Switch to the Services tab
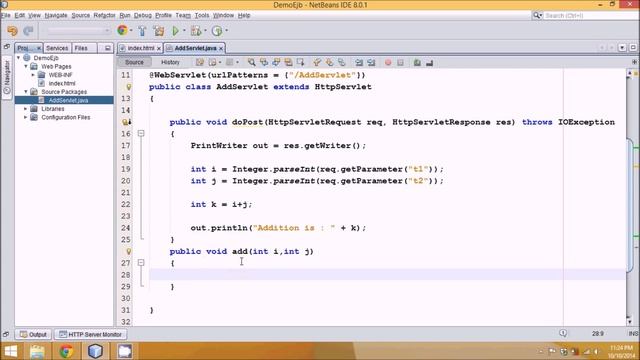The height and width of the screenshot is (360, 640). (57, 48)
